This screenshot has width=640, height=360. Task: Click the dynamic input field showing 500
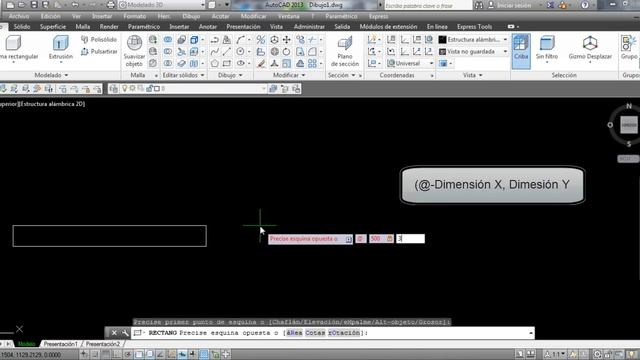[x=381, y=239]
